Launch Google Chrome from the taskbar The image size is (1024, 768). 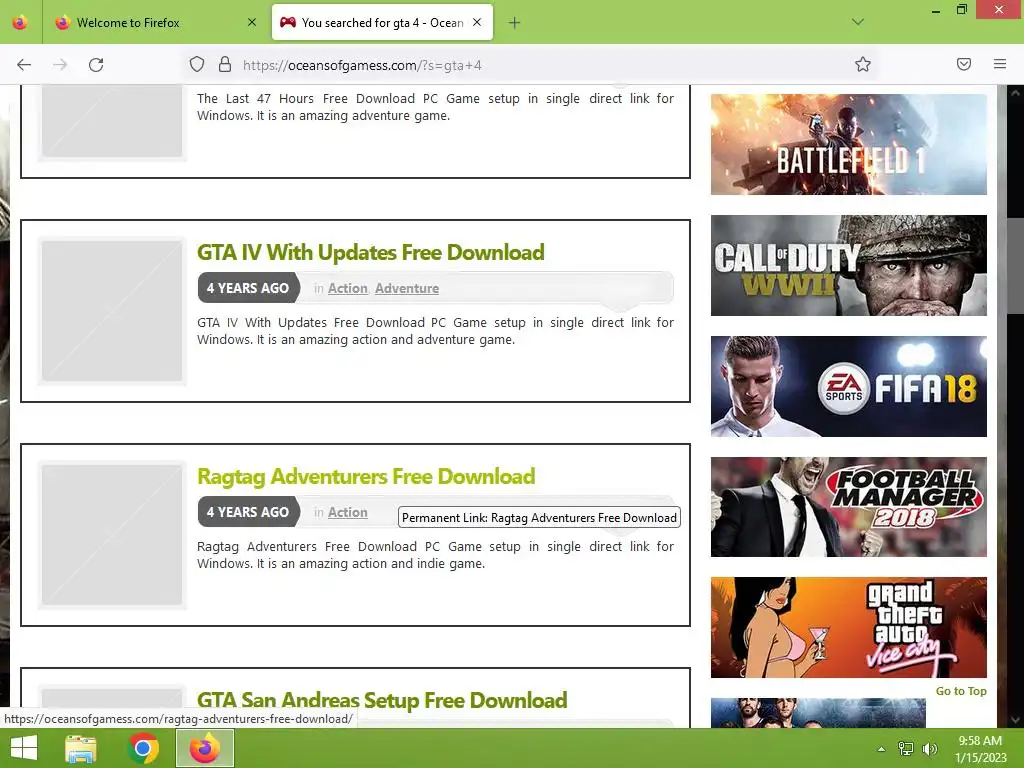tap(143, 748)
